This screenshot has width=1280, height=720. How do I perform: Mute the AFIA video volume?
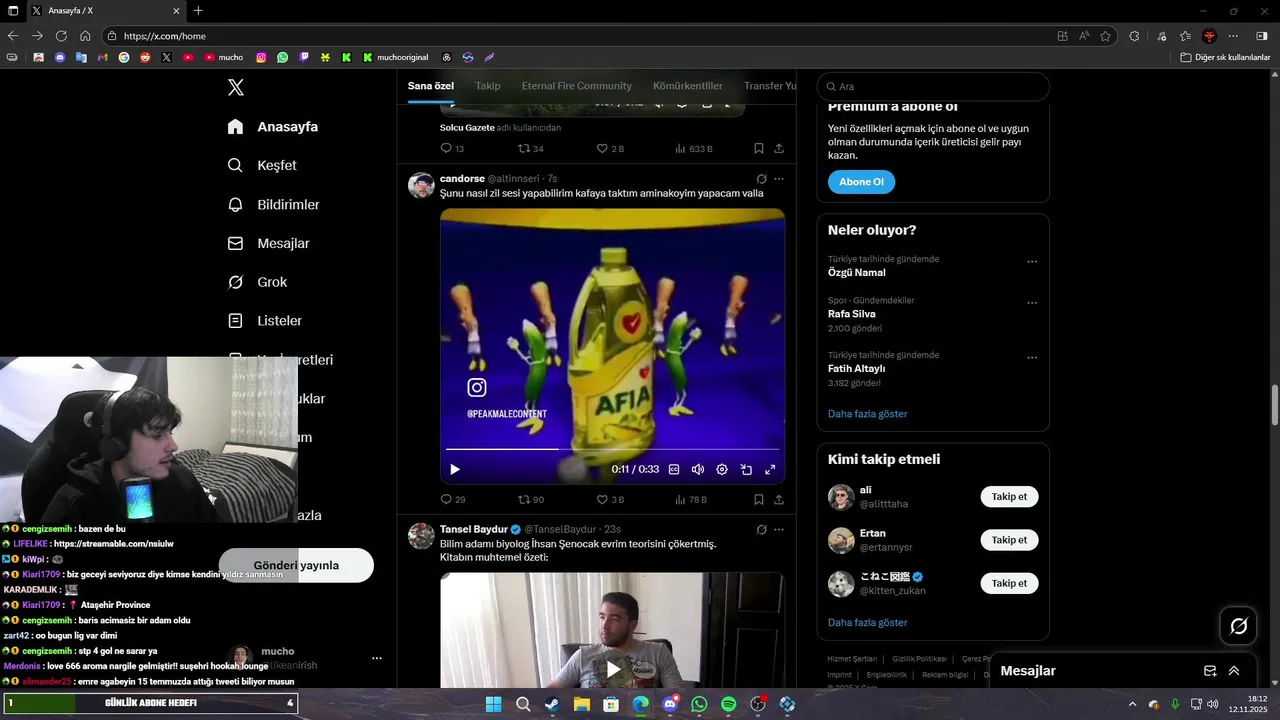click(x=698, y=469)
